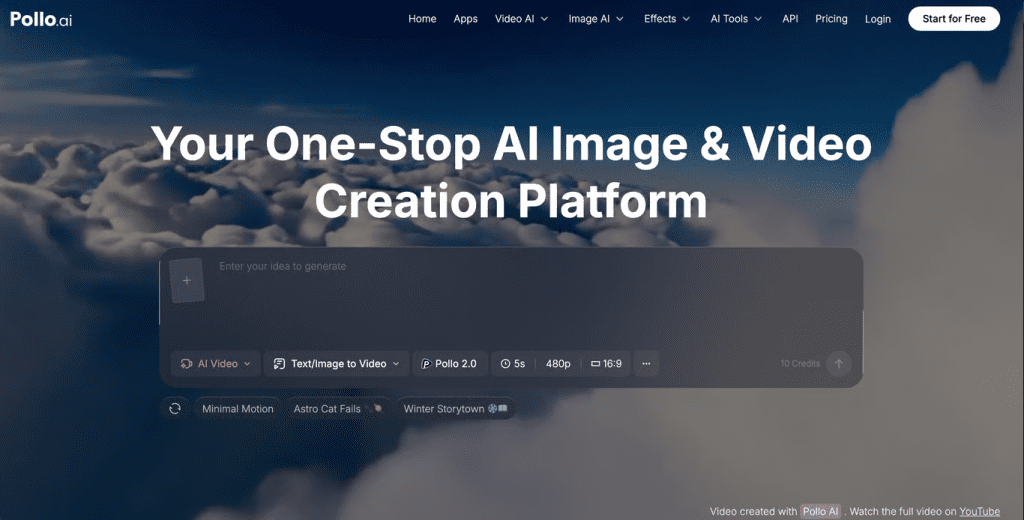Click the Start for Free button
This screenshot has width=1024, height=520.
(x=953, y=19)
